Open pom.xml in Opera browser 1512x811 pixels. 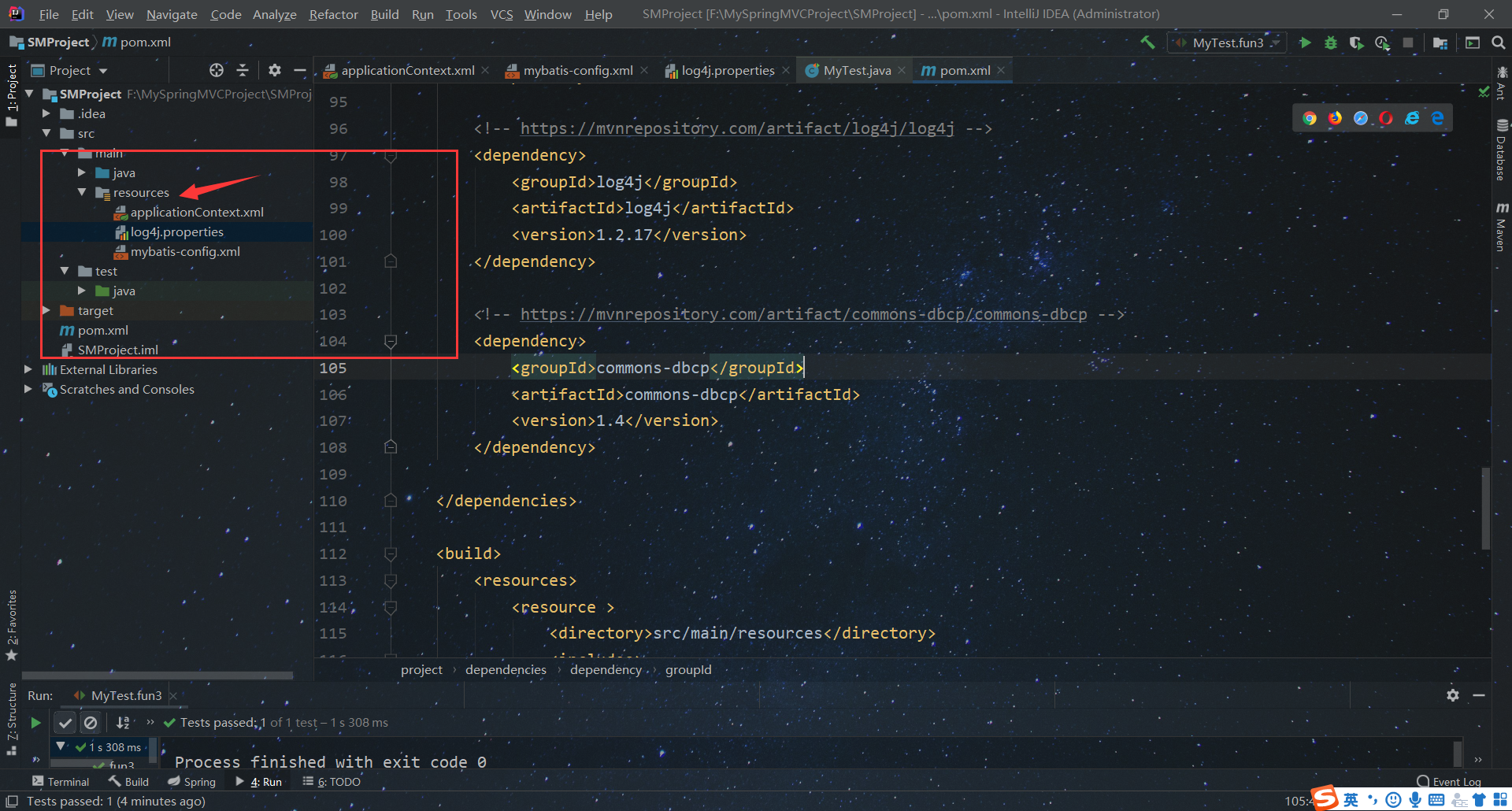click(x=1386, y=118)
